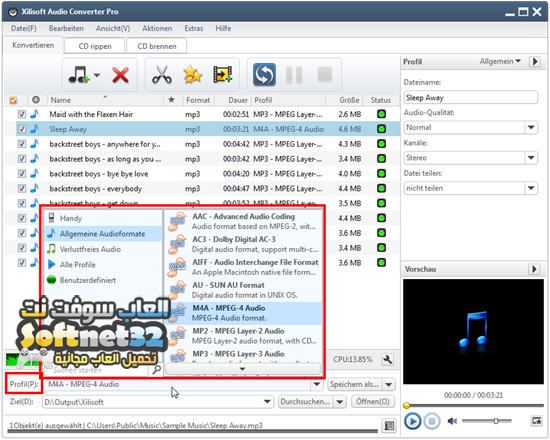Expand the Durchsuchen arrow menu
Viewport: 550px width, 440px height.
(340, 401)
